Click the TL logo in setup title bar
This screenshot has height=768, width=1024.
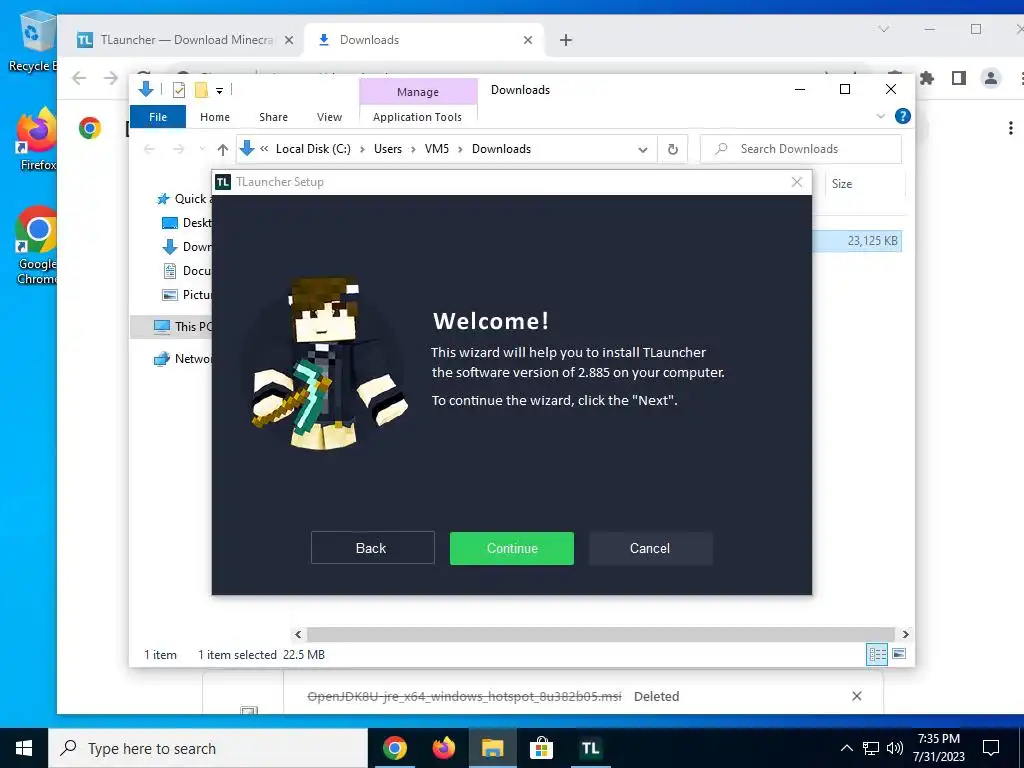pyautogui.click(x=223, y=182)
